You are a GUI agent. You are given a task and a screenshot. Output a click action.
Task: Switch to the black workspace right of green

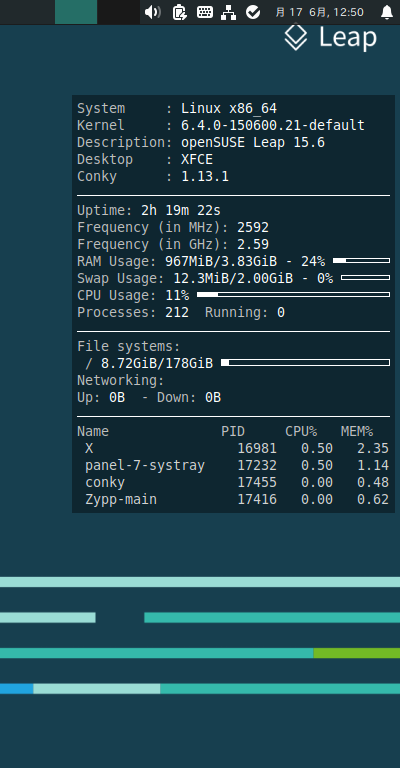click(x=118, y=12)
